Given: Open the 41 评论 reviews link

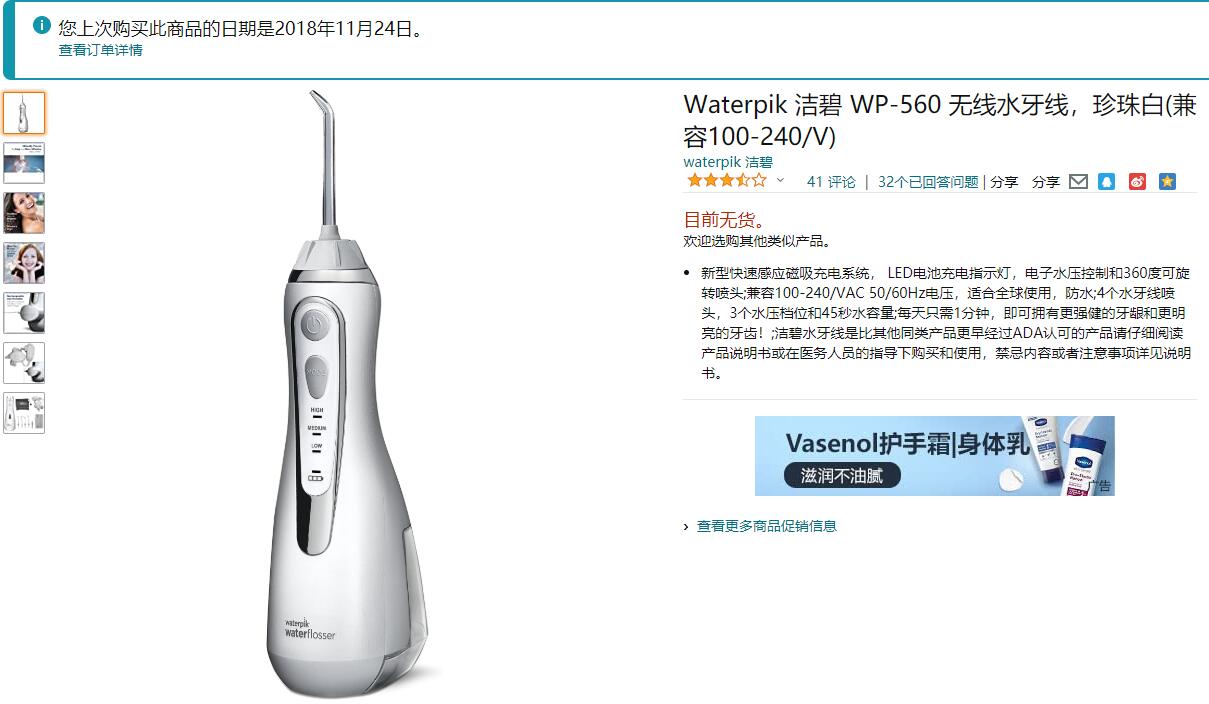Looking at the screenshot, I should (x=831, y=182).
